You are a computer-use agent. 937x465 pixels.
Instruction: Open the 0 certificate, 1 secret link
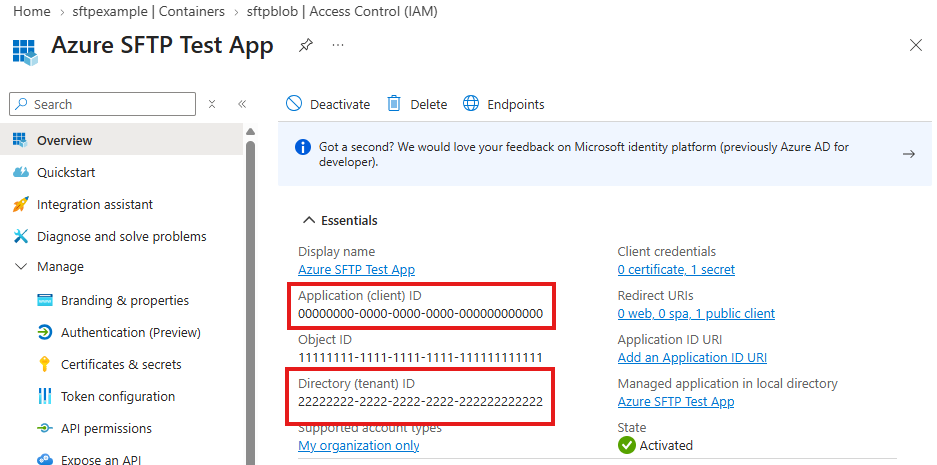click(x=676, y=270)
